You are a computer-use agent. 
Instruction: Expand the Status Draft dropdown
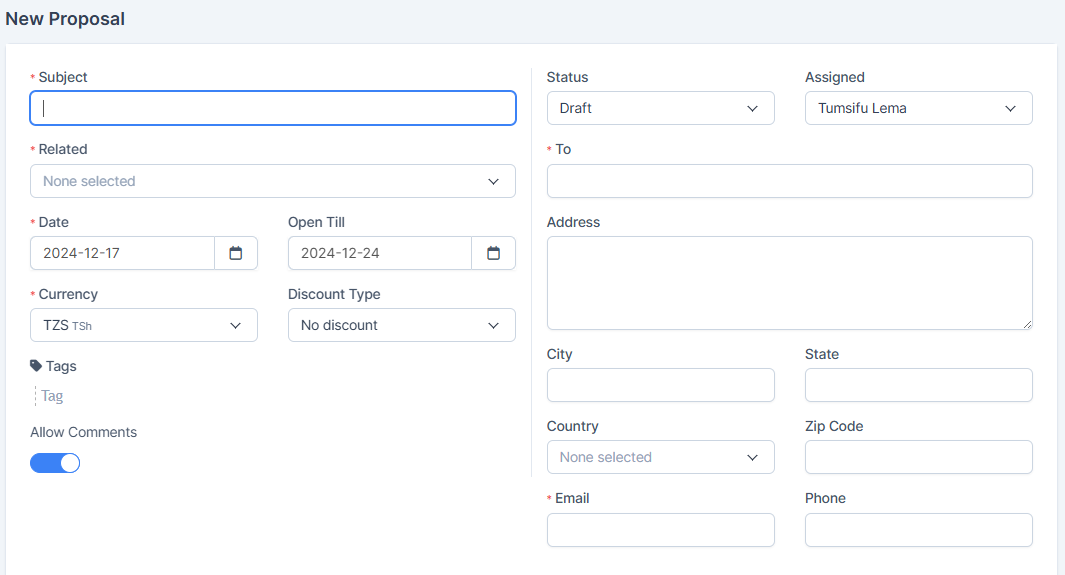pyautogui.click(x=660, y=108)
